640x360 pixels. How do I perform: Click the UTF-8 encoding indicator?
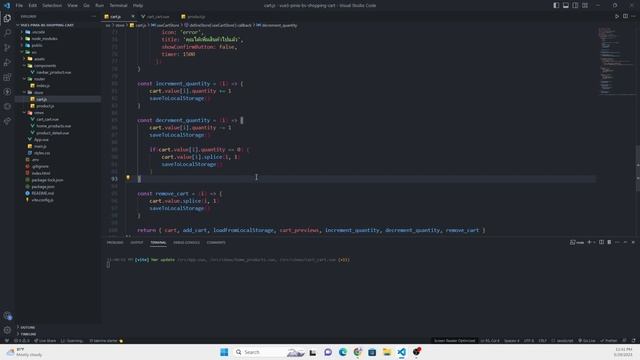click(529, 340)
